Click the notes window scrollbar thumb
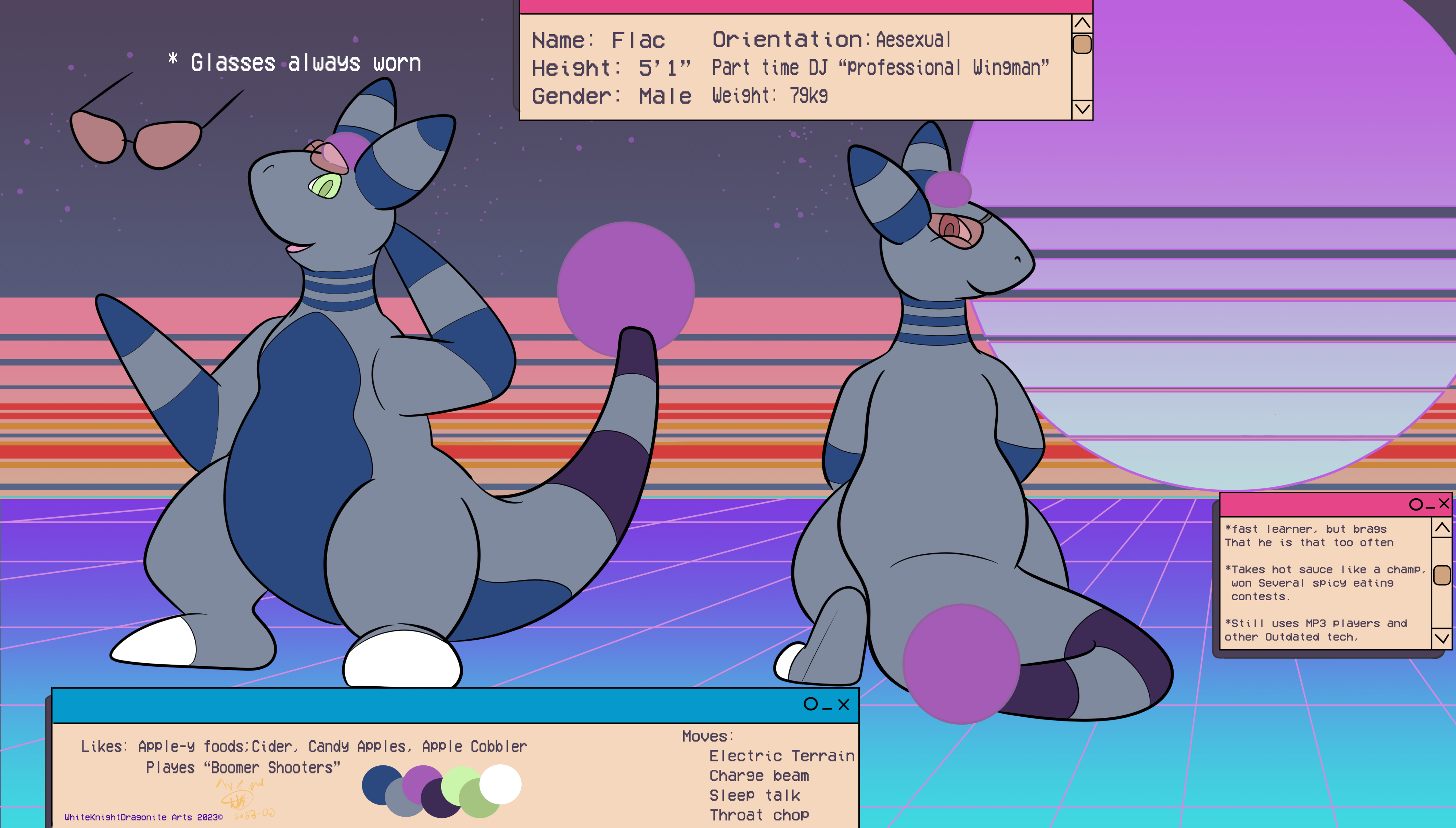Screen dimensions: 1456x828 (x=1442, y=575)
